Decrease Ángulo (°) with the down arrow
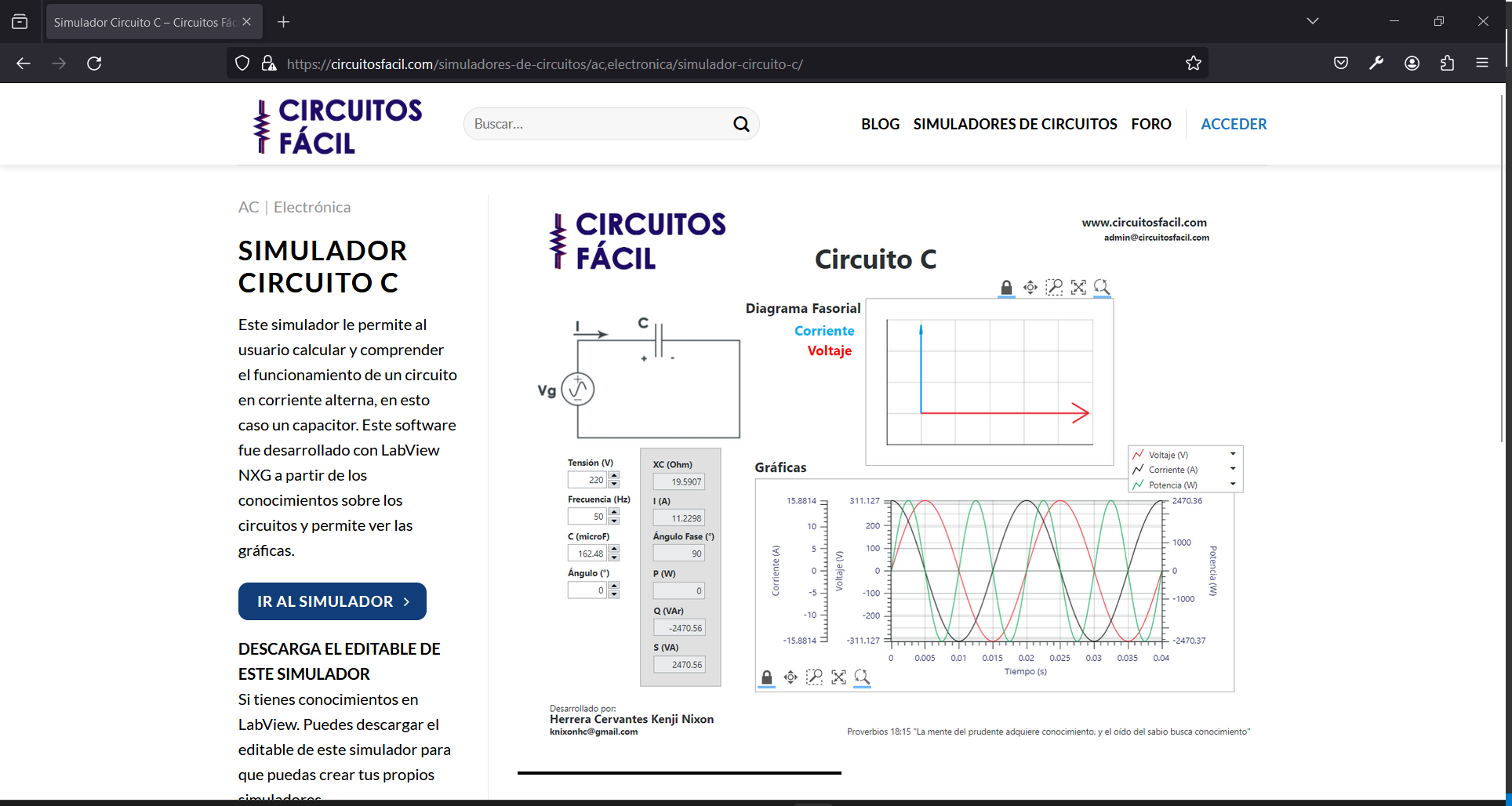 point(614,594)
